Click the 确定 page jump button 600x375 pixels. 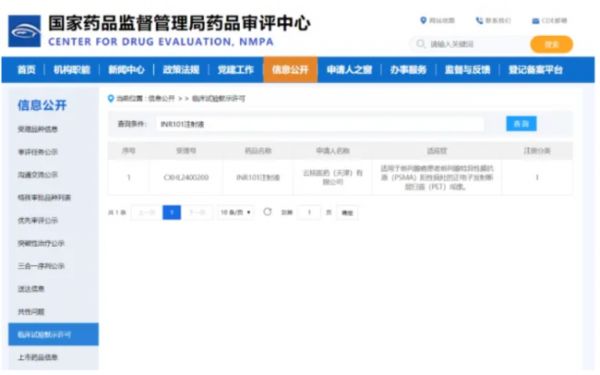pyautogui.click(x=347, y=213)
